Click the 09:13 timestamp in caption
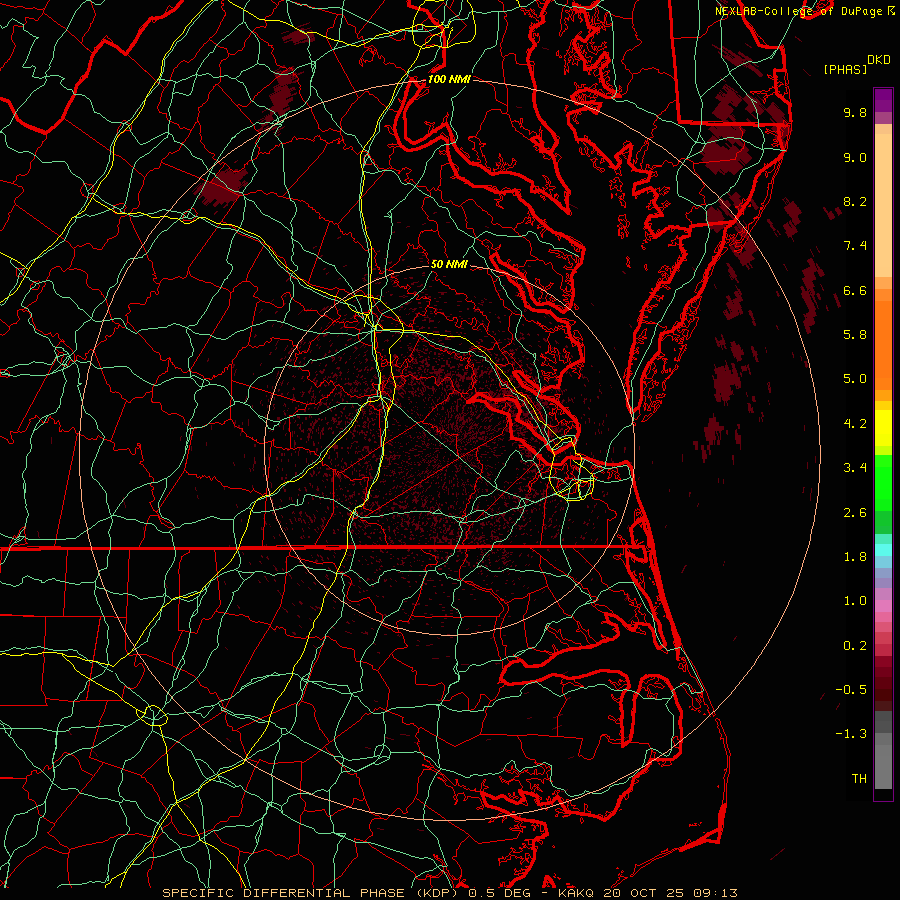Viewport: 900px width, 900px height. [x=717, y=893]
